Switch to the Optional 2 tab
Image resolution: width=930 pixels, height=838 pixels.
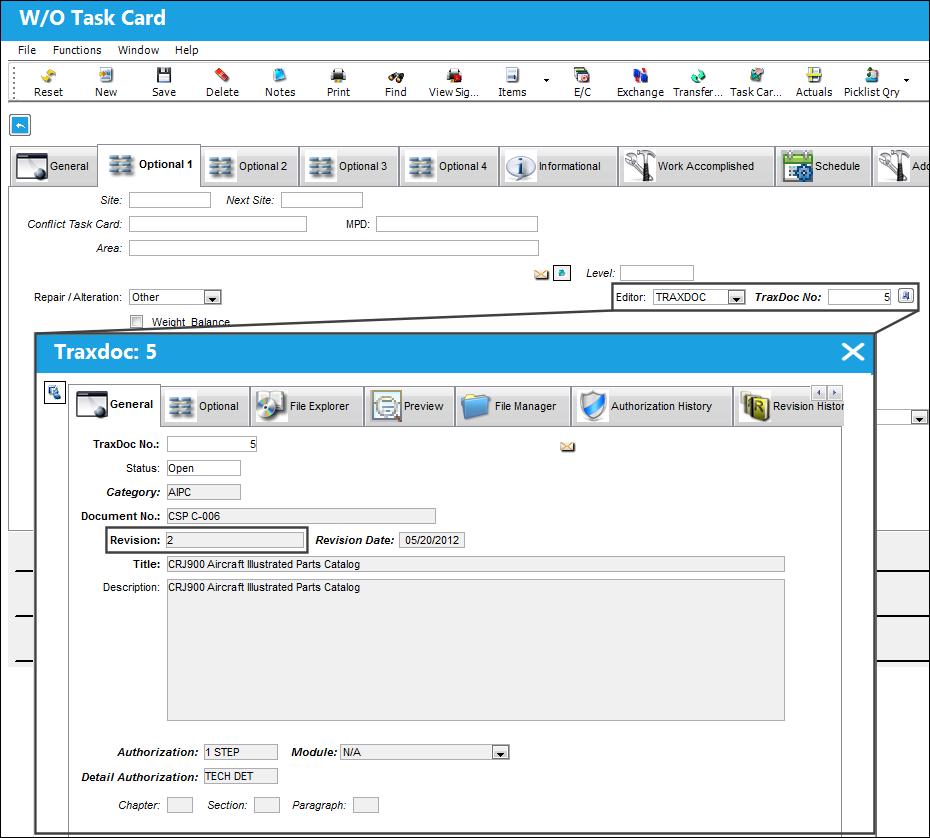click(x=250, y=167)
